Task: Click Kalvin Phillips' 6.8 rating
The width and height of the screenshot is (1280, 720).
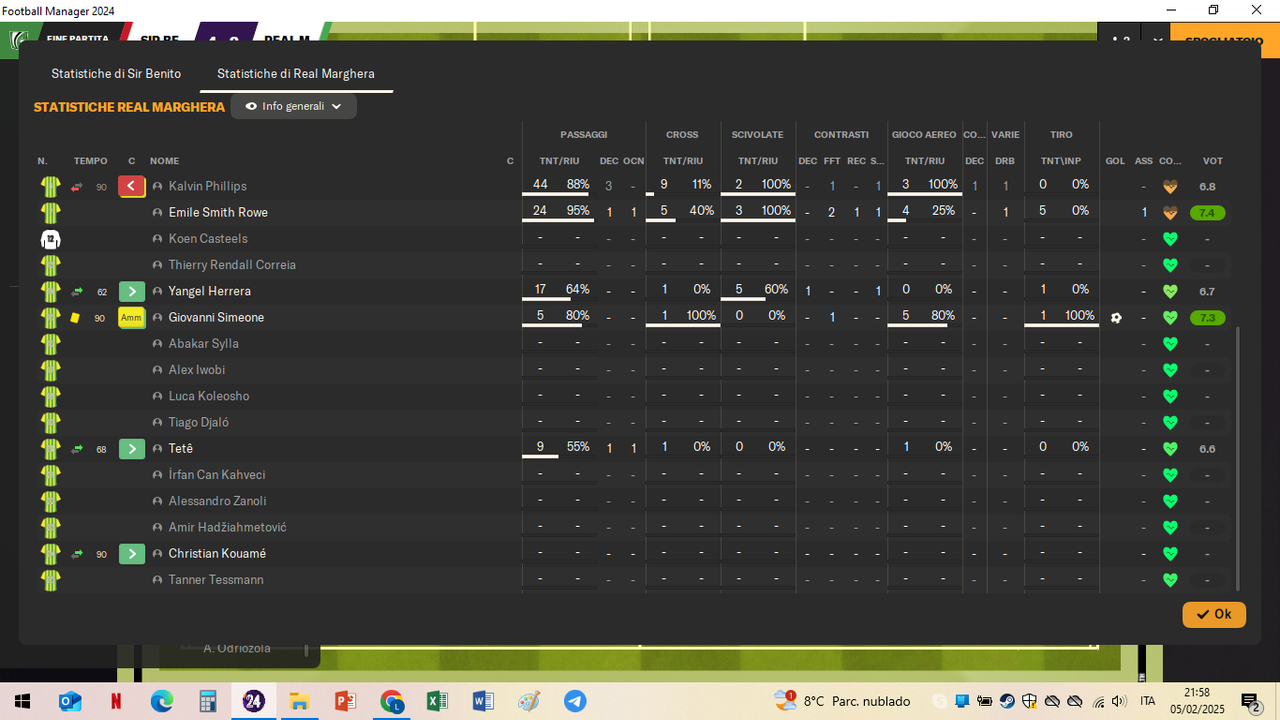Action: (x=1208, y=187)
